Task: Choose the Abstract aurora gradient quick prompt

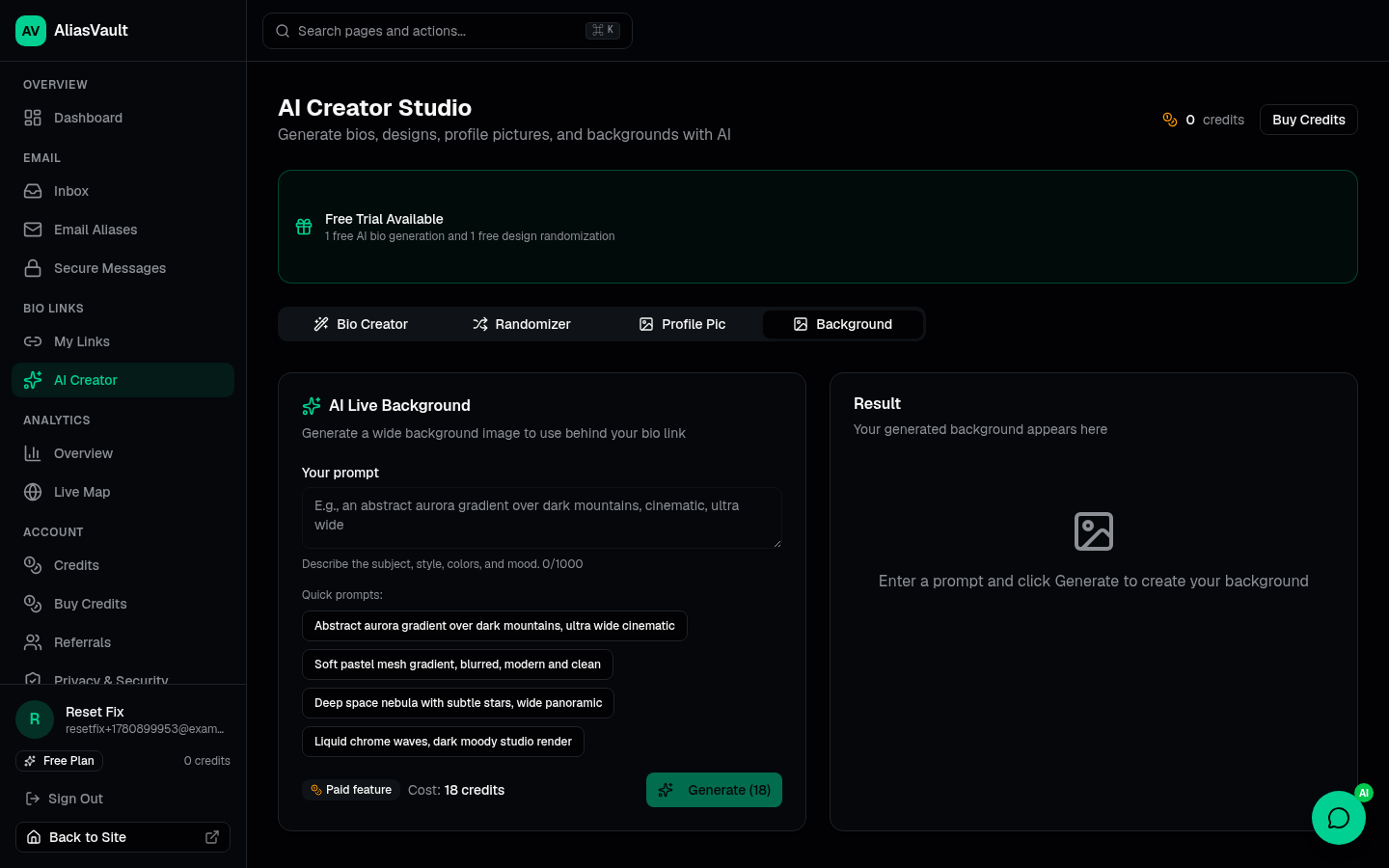Action: 495,626
